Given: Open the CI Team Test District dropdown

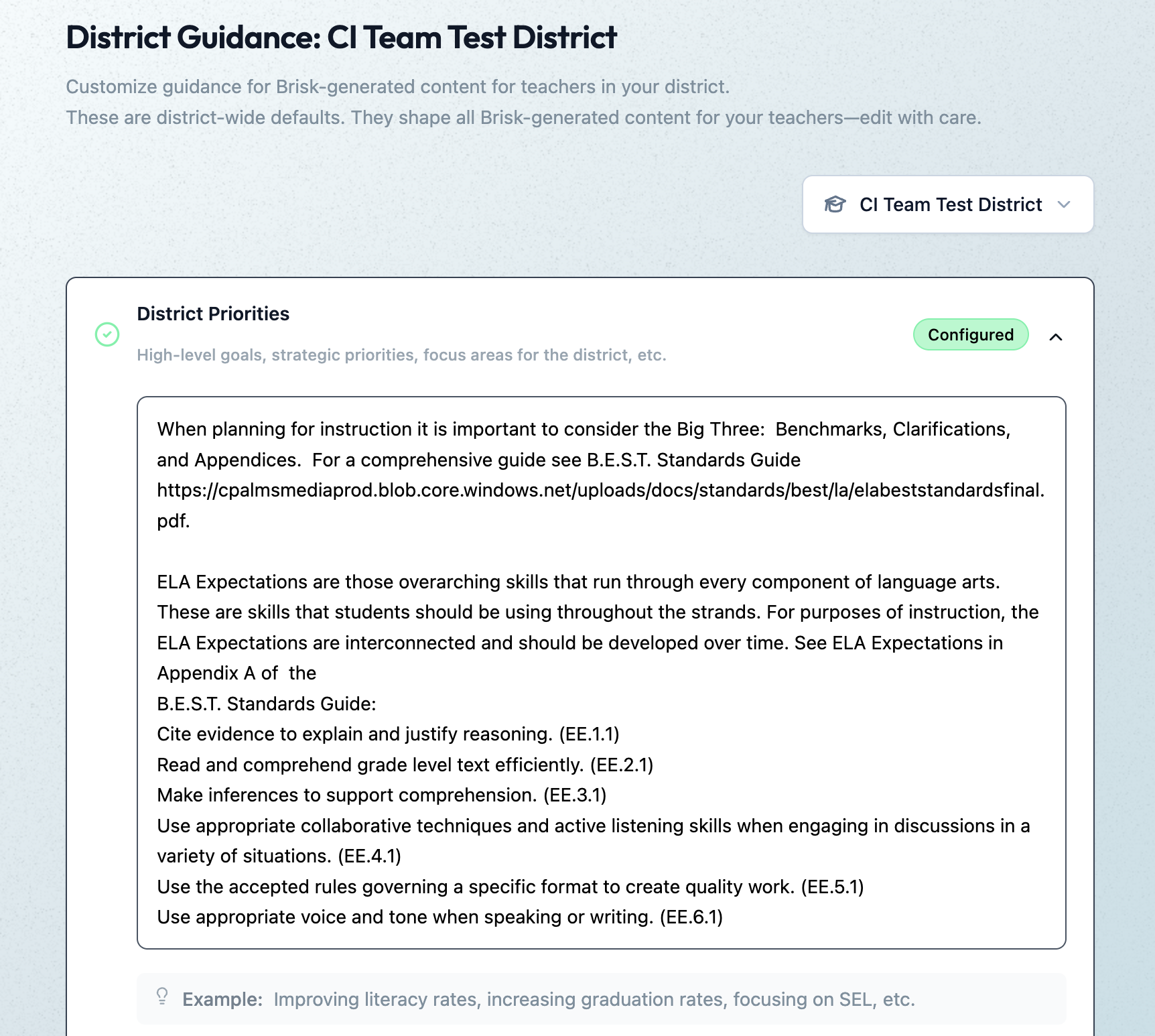Looking at the screenshot, I should tap(948, 204).
